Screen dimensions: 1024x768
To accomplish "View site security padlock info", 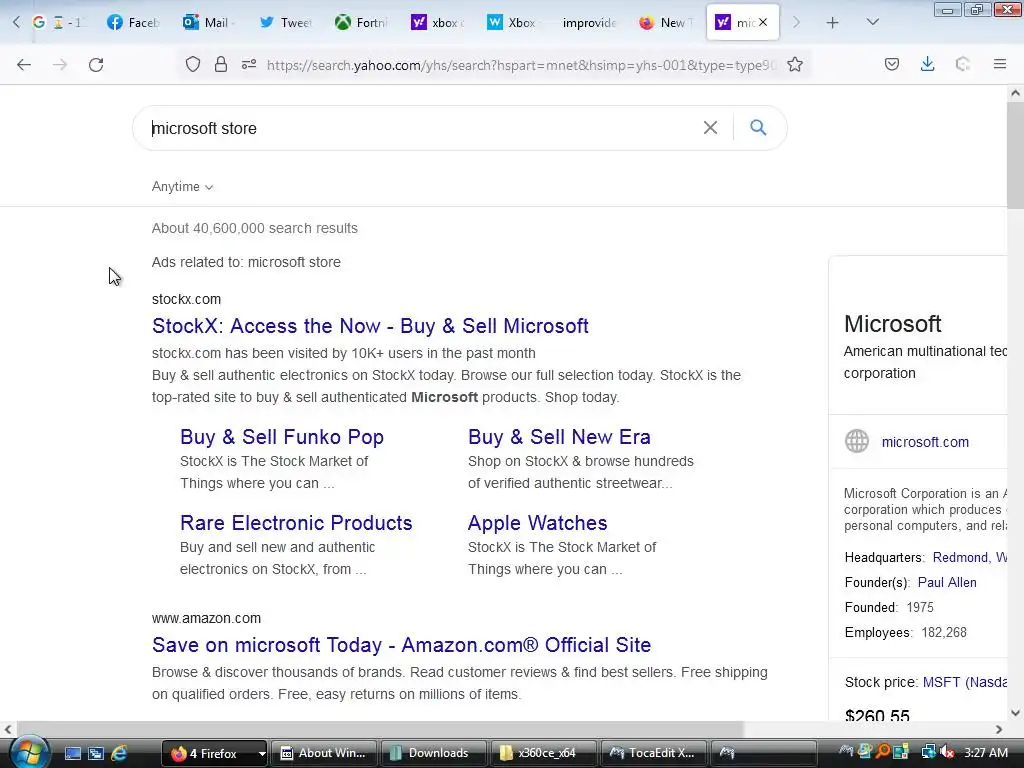I will (x=221, y=65).
